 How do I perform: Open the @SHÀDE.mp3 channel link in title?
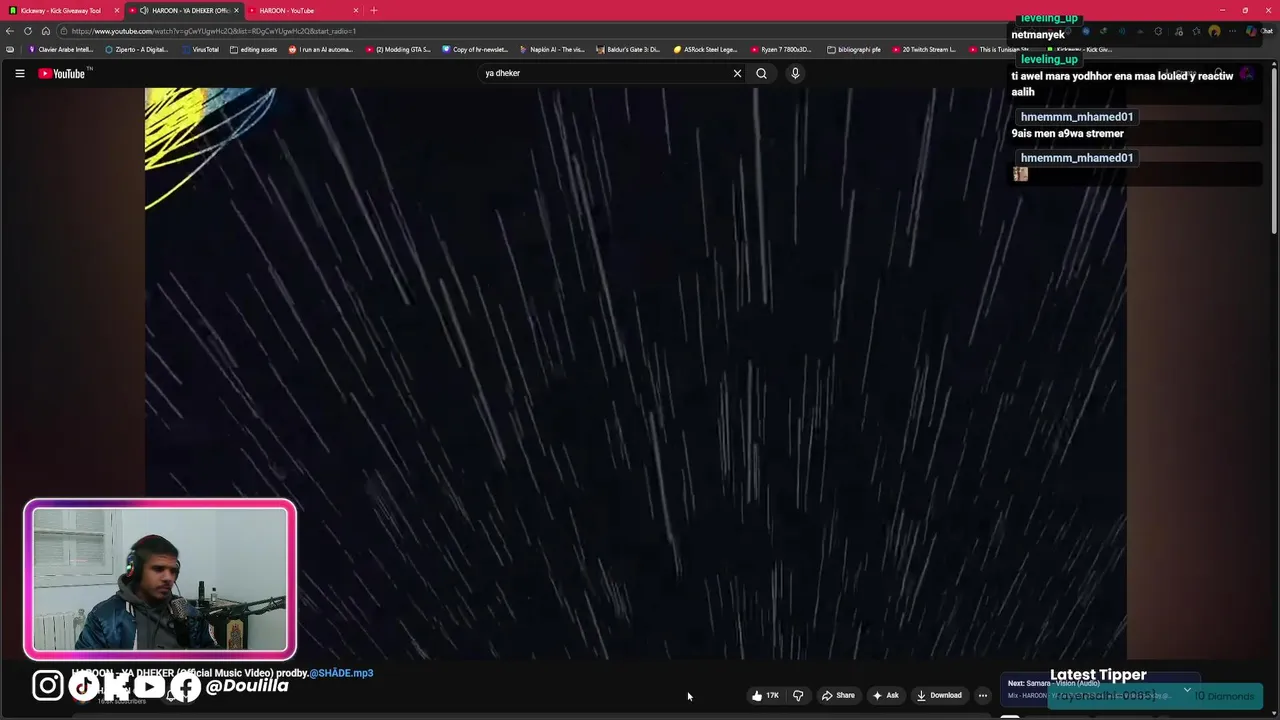point(341,673)
